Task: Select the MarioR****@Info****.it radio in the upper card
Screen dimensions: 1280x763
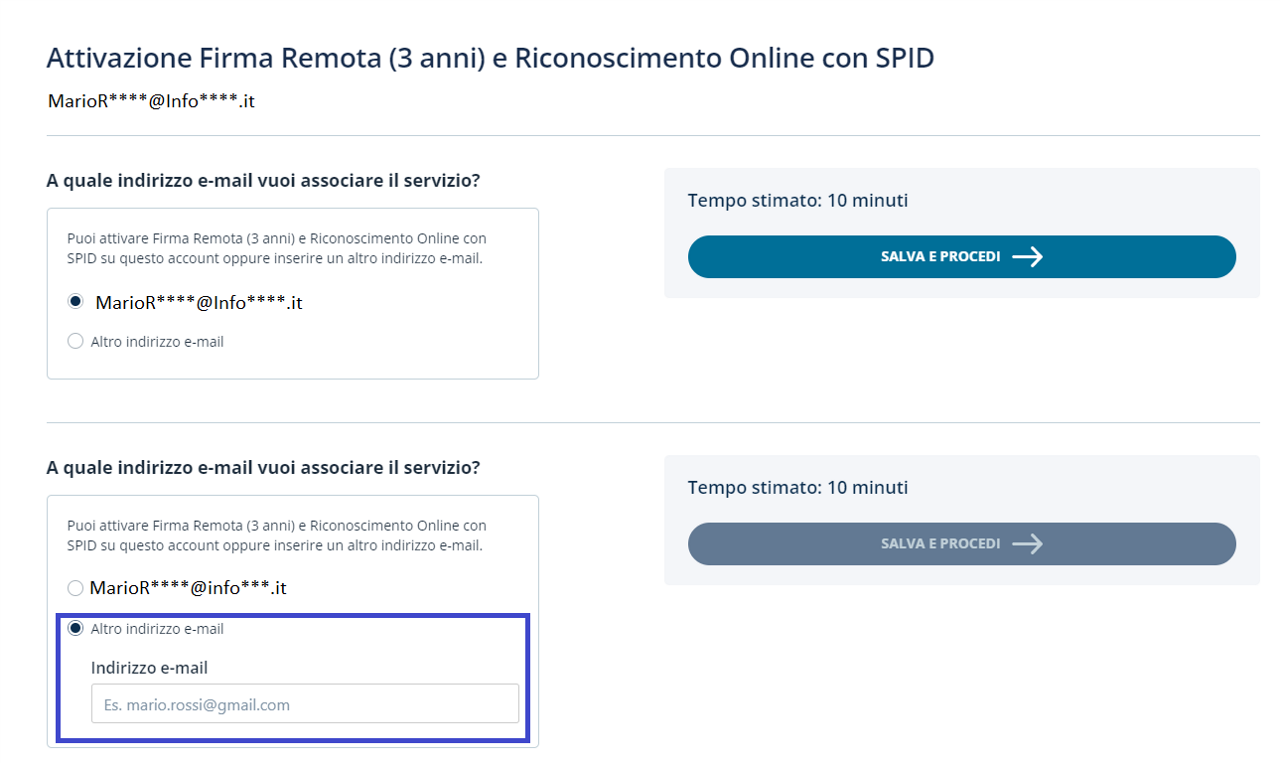Action: [x=75, y=302]
